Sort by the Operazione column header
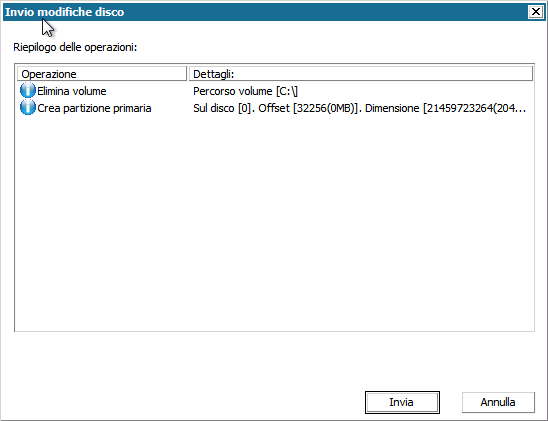The width and height of the screenshot is (548, 421). (102, 74)
